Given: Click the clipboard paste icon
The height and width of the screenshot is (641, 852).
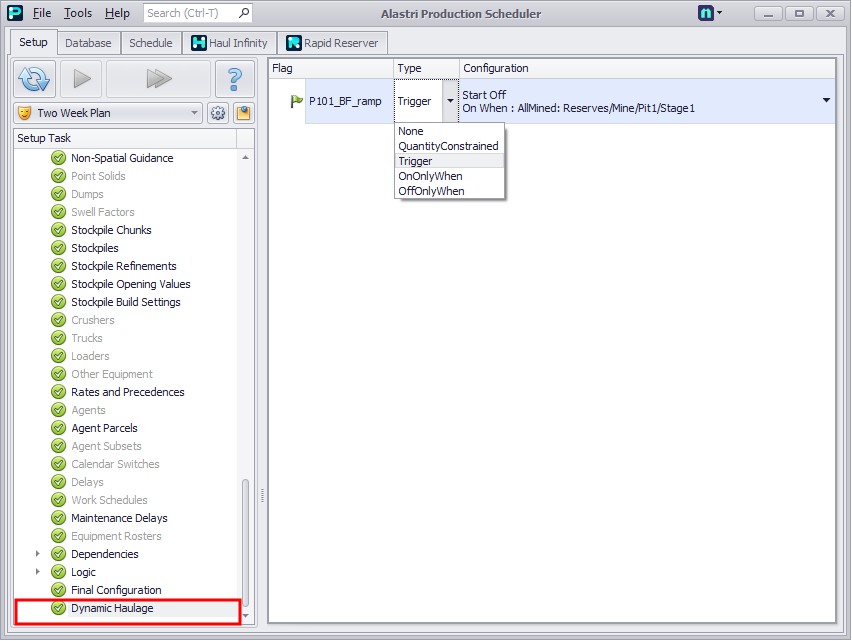Looking at the screenshot, I should click(x=243, y=113).
